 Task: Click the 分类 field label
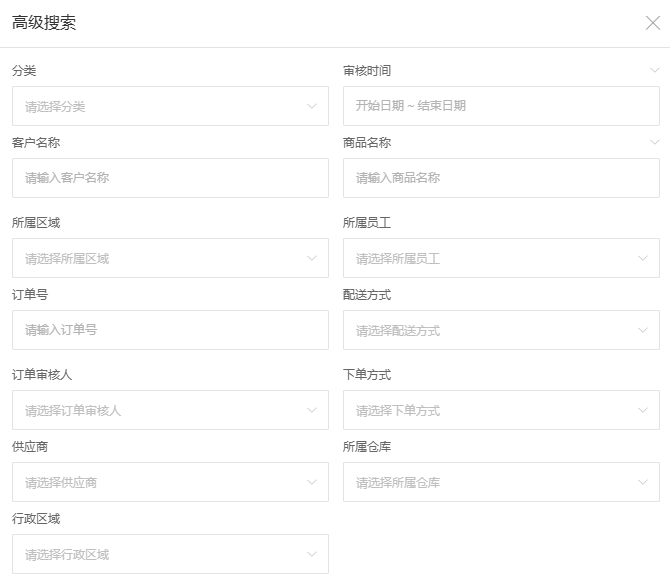coord(24,71)
